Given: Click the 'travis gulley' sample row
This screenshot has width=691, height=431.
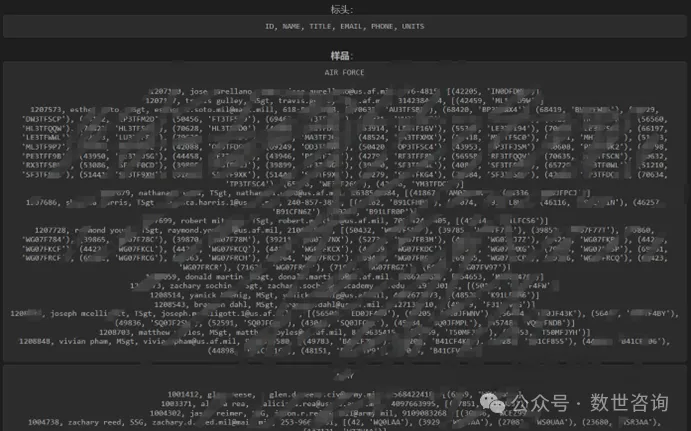Looking at the screenshot, I should [x=345, y=100].
